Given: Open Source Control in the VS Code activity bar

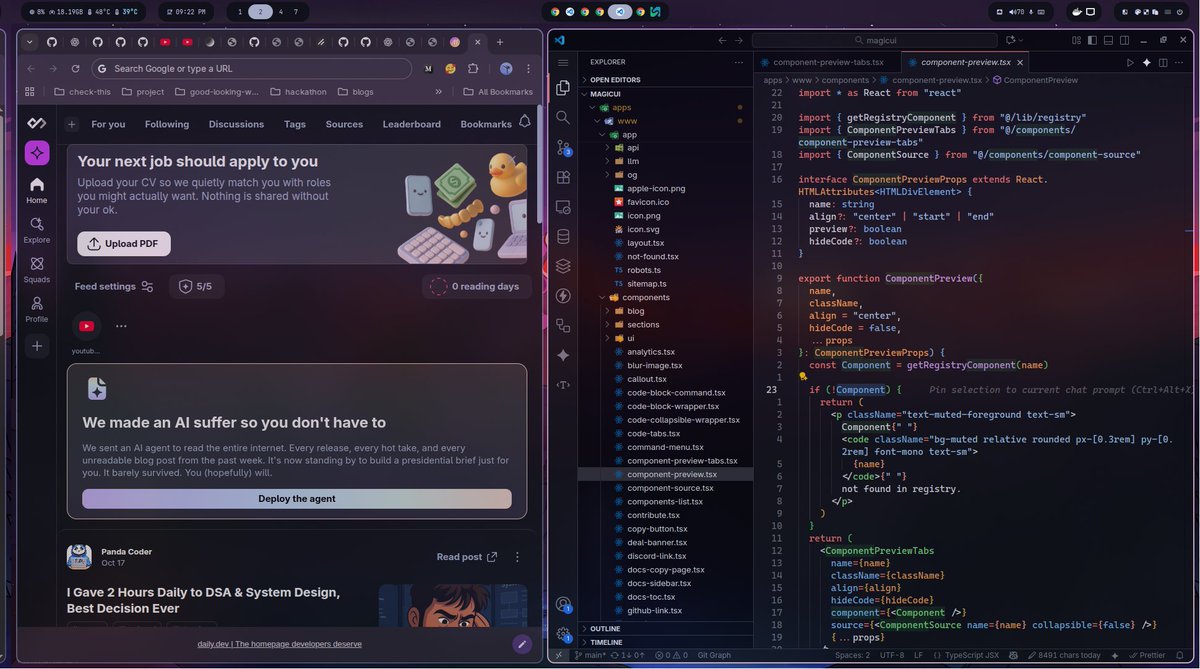Looking at the screenshot, I should coord(563,147).
